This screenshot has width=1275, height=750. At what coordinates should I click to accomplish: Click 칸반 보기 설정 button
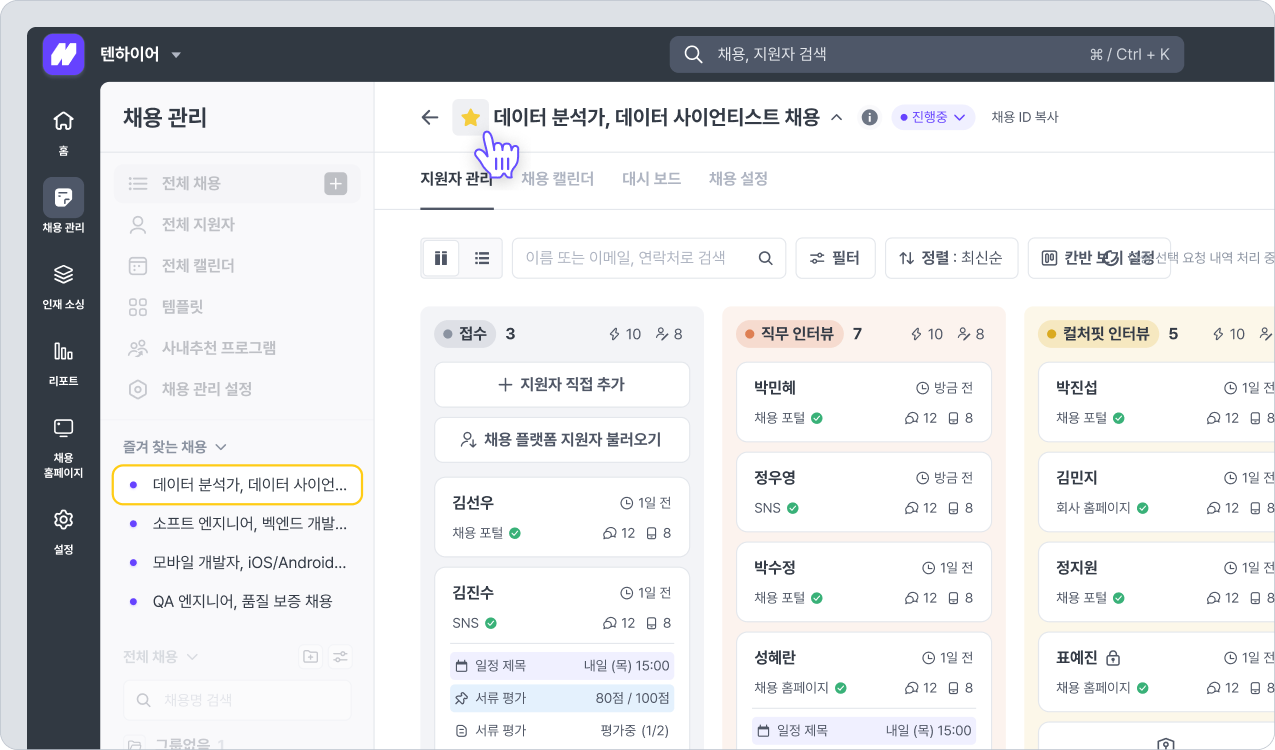click(x=1098, y=258)
